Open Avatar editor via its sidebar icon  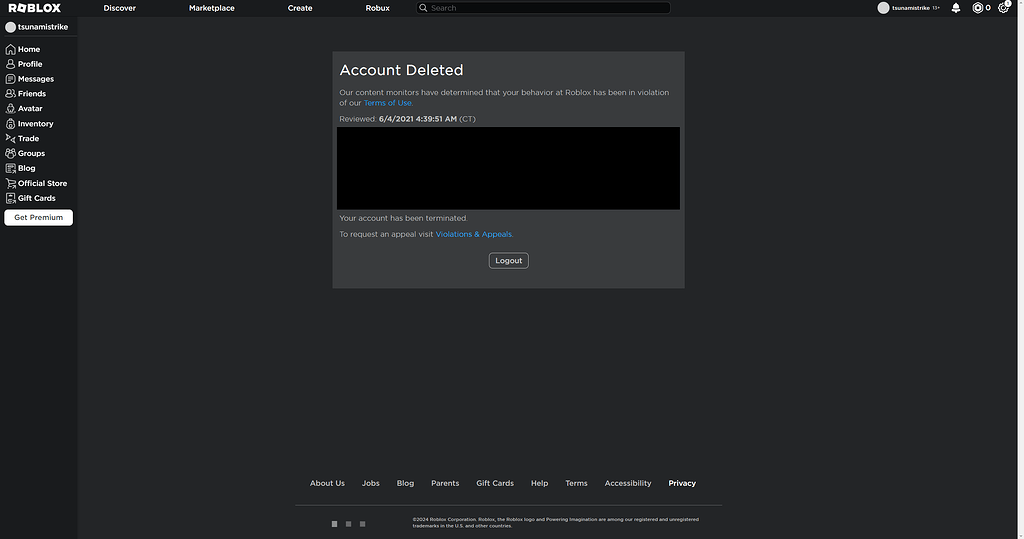pyautogui.click(x=10, y=108)
